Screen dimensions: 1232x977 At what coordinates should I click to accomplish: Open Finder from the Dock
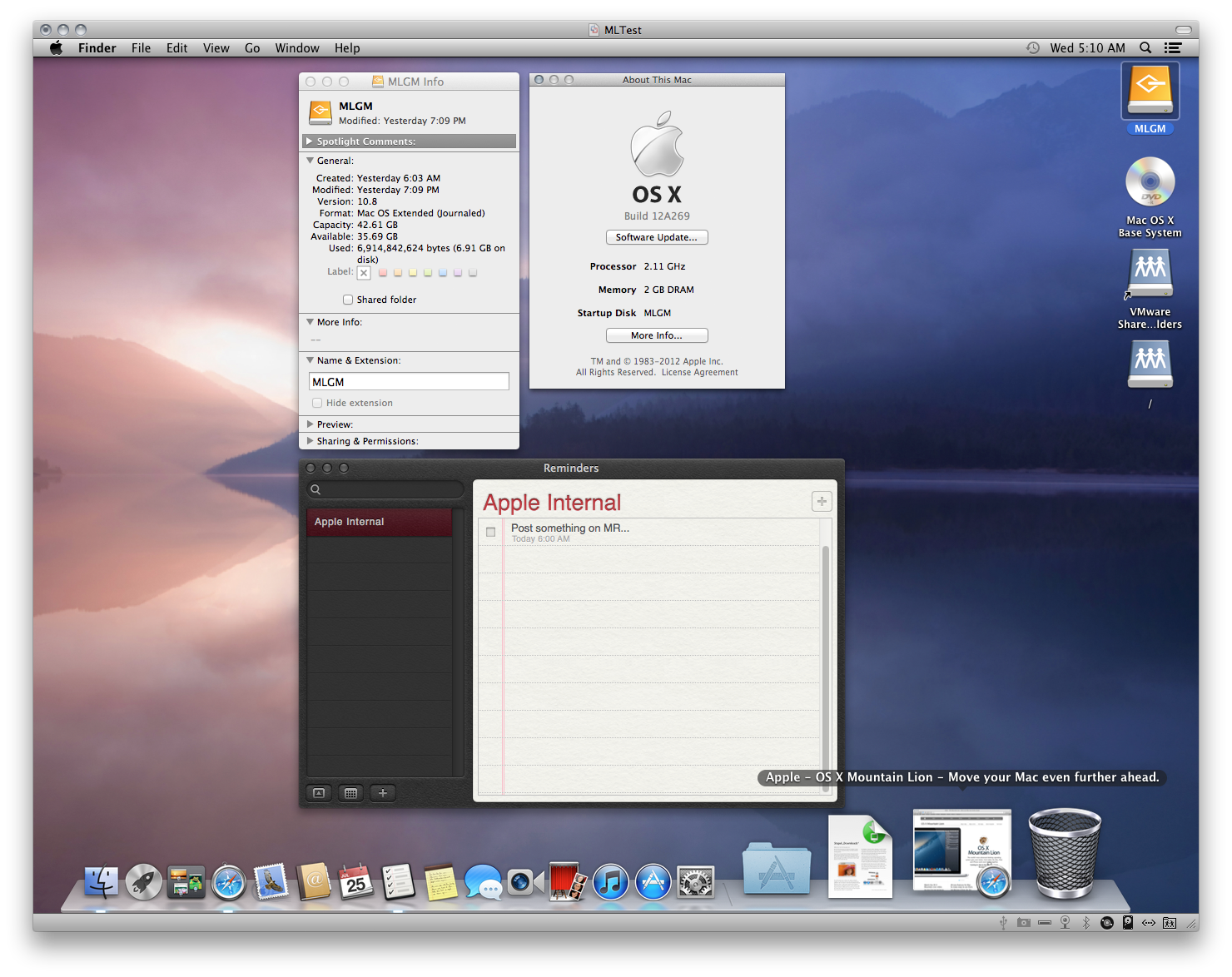[102, 882]
